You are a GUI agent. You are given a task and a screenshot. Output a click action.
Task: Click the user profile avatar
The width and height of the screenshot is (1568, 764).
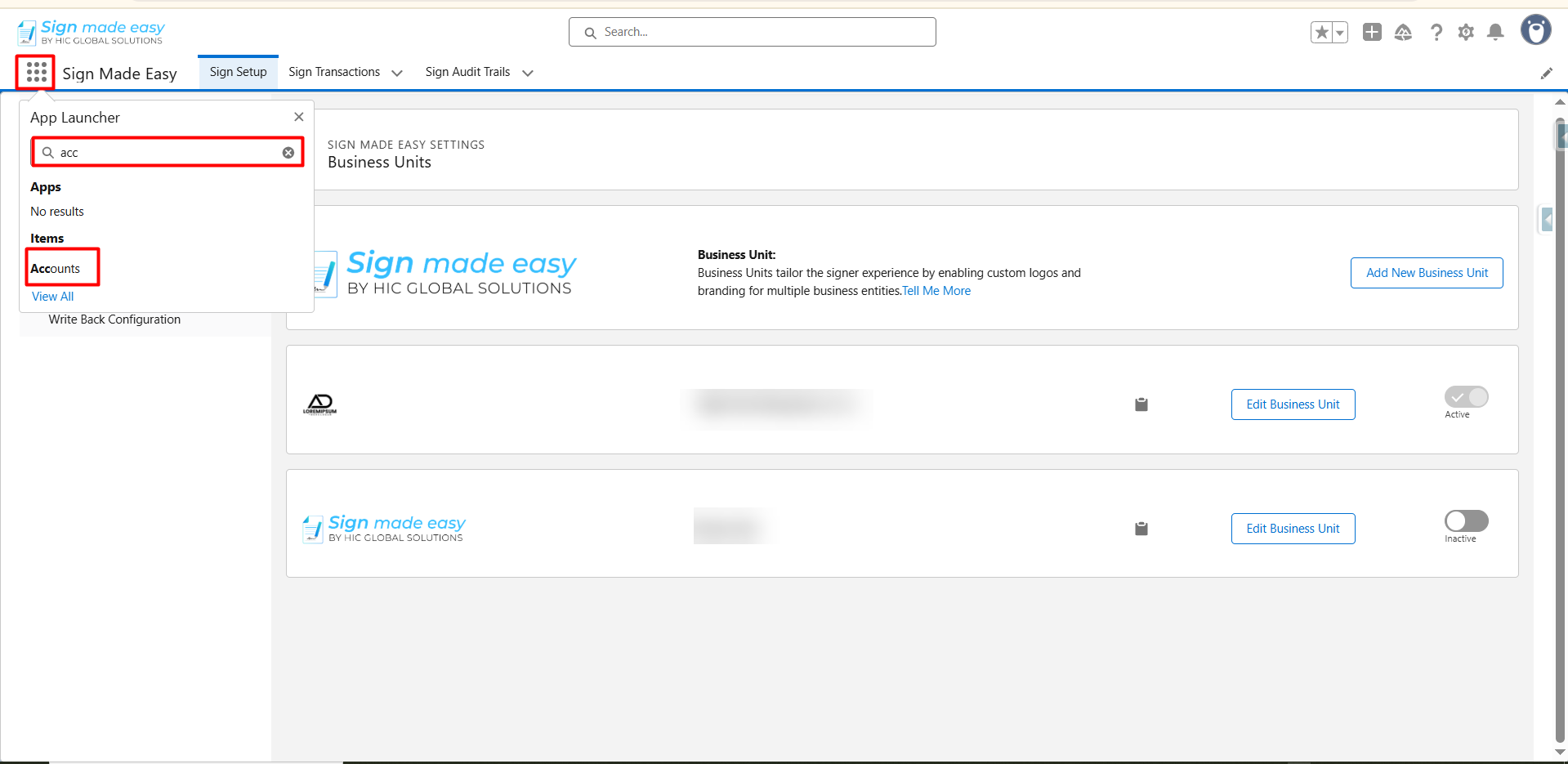click(1535, 30)
